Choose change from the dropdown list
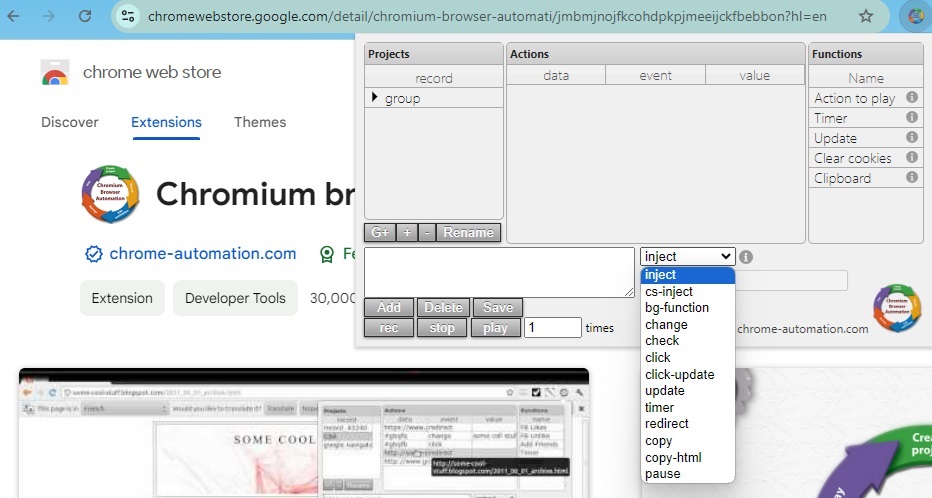 (x=688, y=324)
